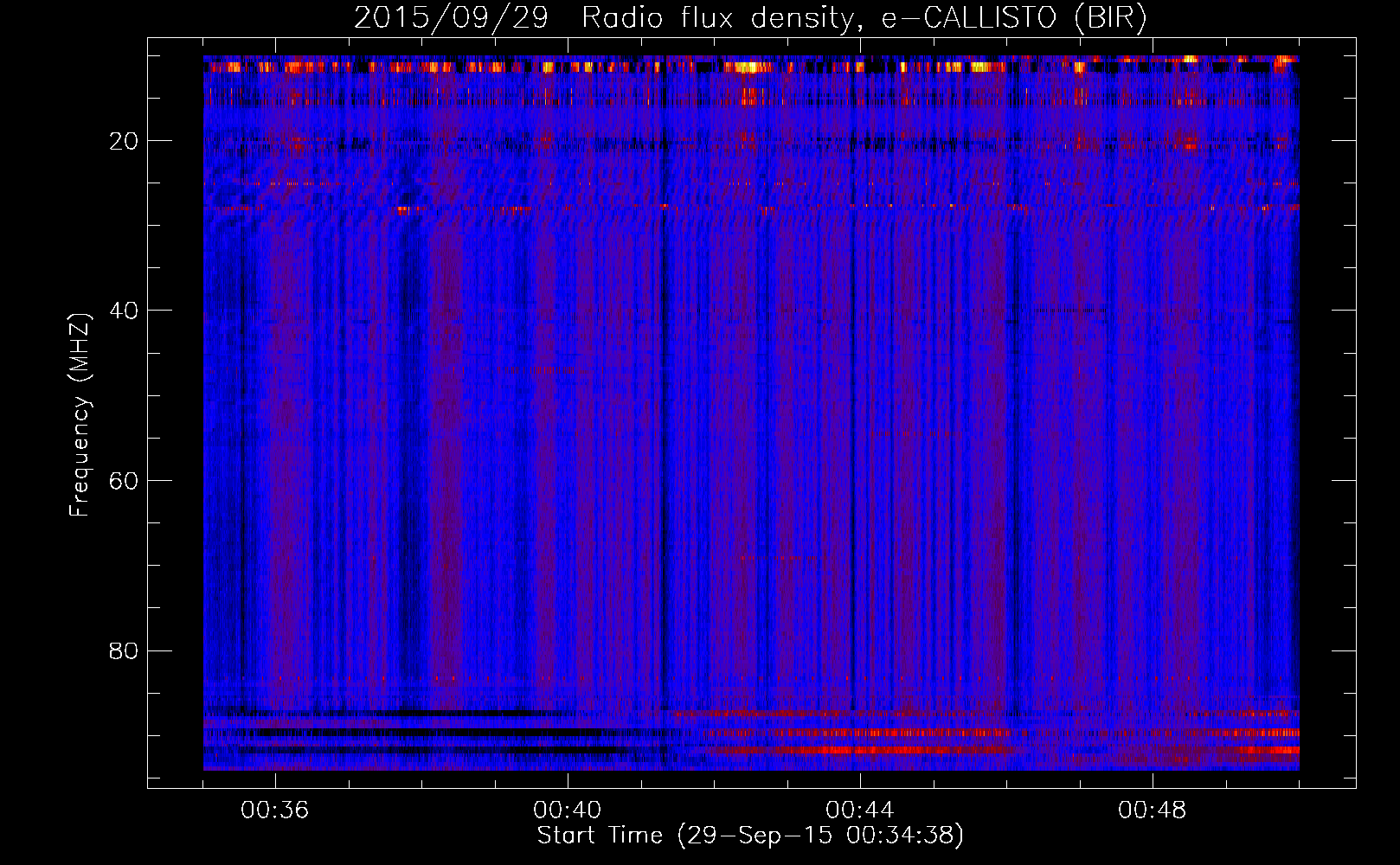Click the plot title text at top
This screenshot has width=1400, height=865.
[x=750, y=18]
